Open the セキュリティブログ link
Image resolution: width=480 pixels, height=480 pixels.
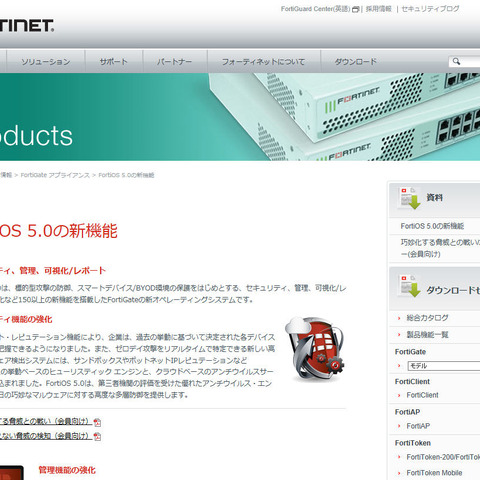point(430,9)
